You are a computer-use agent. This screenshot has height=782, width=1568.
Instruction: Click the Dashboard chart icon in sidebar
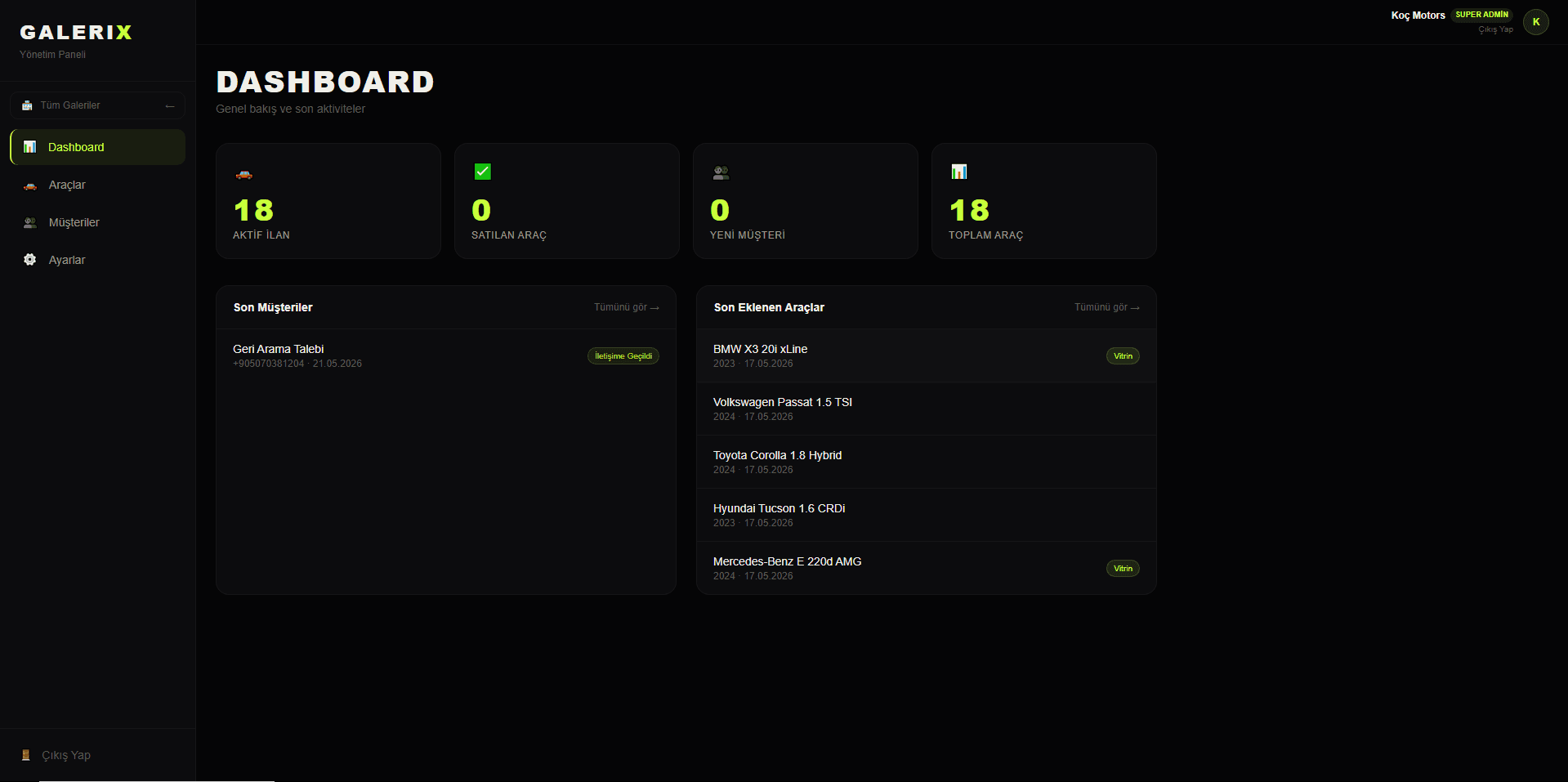click(x=30, y=147)
